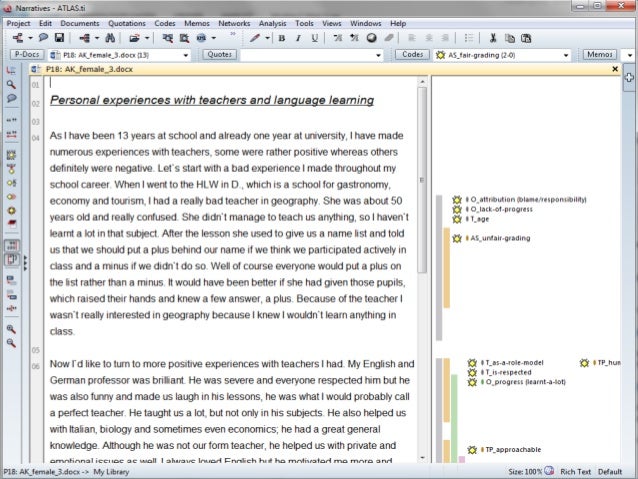This screenshot has height=479, width=638.
Task: Click gray quotation bar beside O_attribution codes
Action: tap(439, 268)
